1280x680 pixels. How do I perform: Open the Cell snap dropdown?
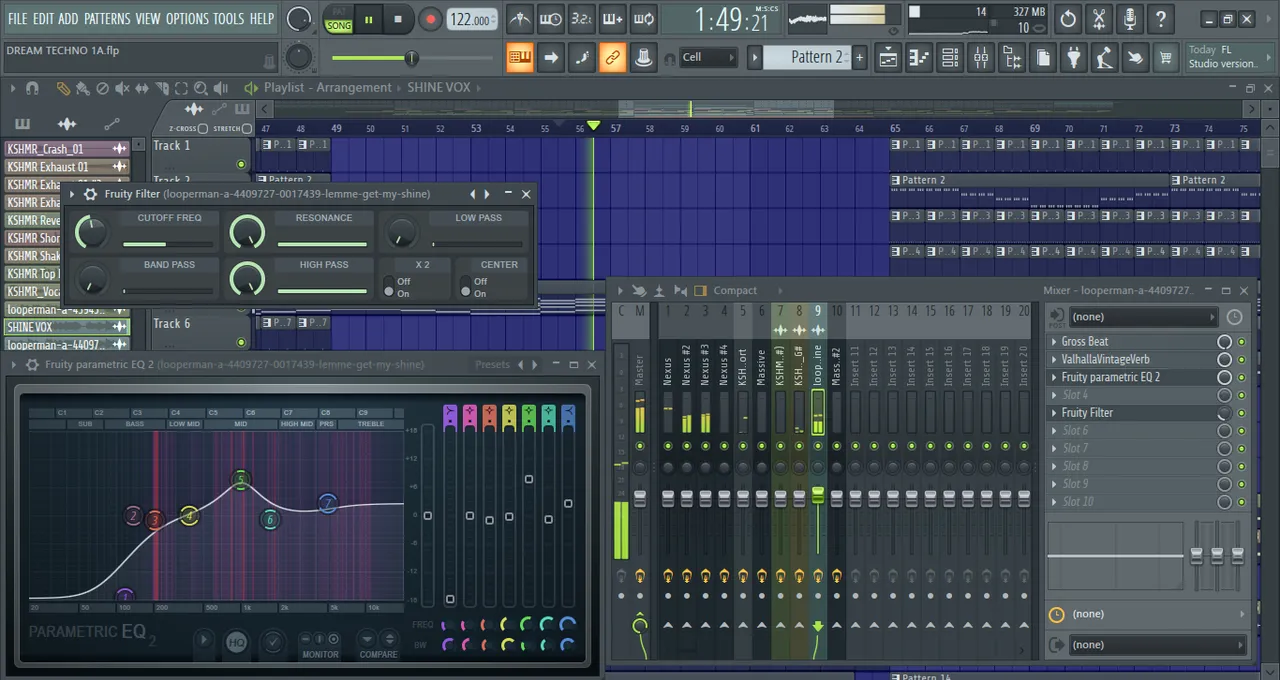(x=708, y=57)
